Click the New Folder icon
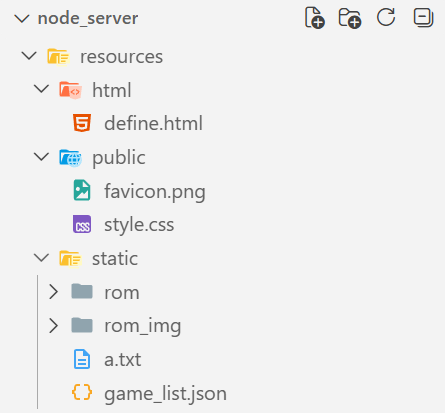Image resolution: width=445 pixels, height=413 pixels. [350, 18]
